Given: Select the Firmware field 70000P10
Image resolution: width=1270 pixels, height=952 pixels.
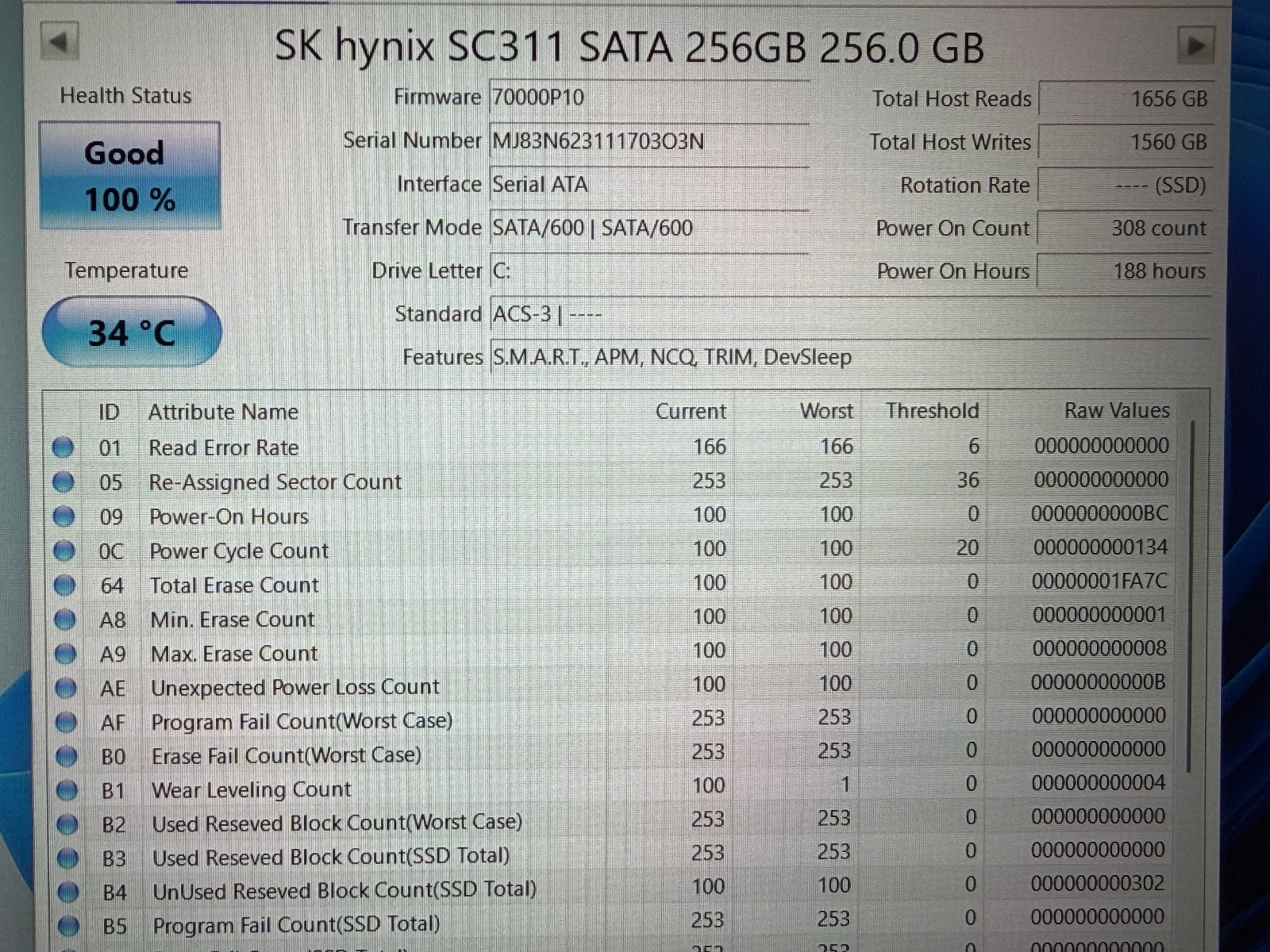Looking at the screenshot, I should tap(649, 98).
